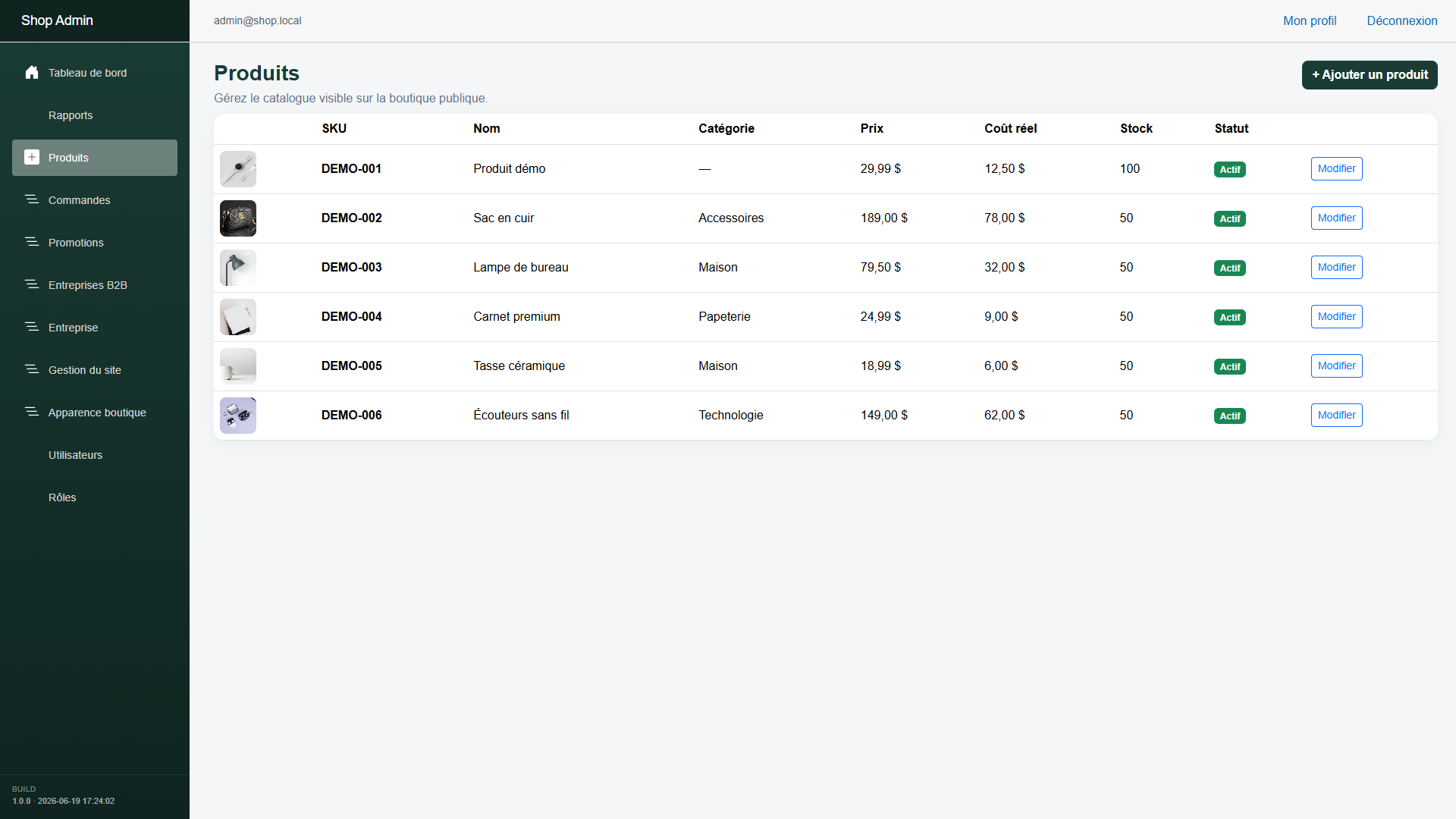Open the Rôles page

(x=95, y=497)
